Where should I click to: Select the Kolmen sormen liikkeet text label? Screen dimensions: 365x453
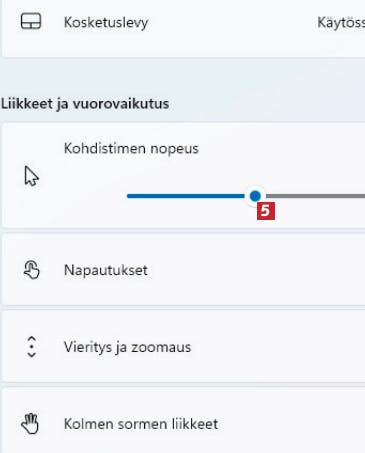coord(141,424)
